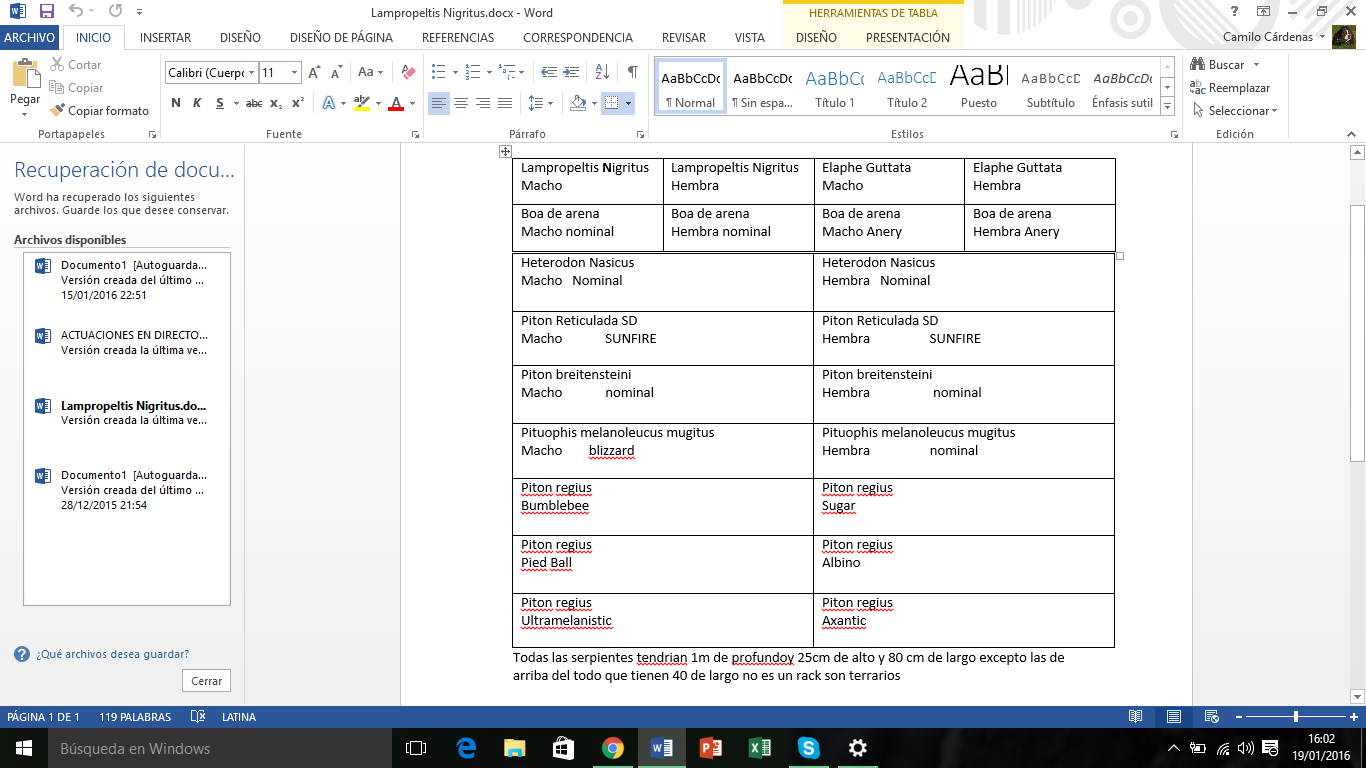
Task: Open the Calibri font name dropdown
Action: click(x=251, y=73)
